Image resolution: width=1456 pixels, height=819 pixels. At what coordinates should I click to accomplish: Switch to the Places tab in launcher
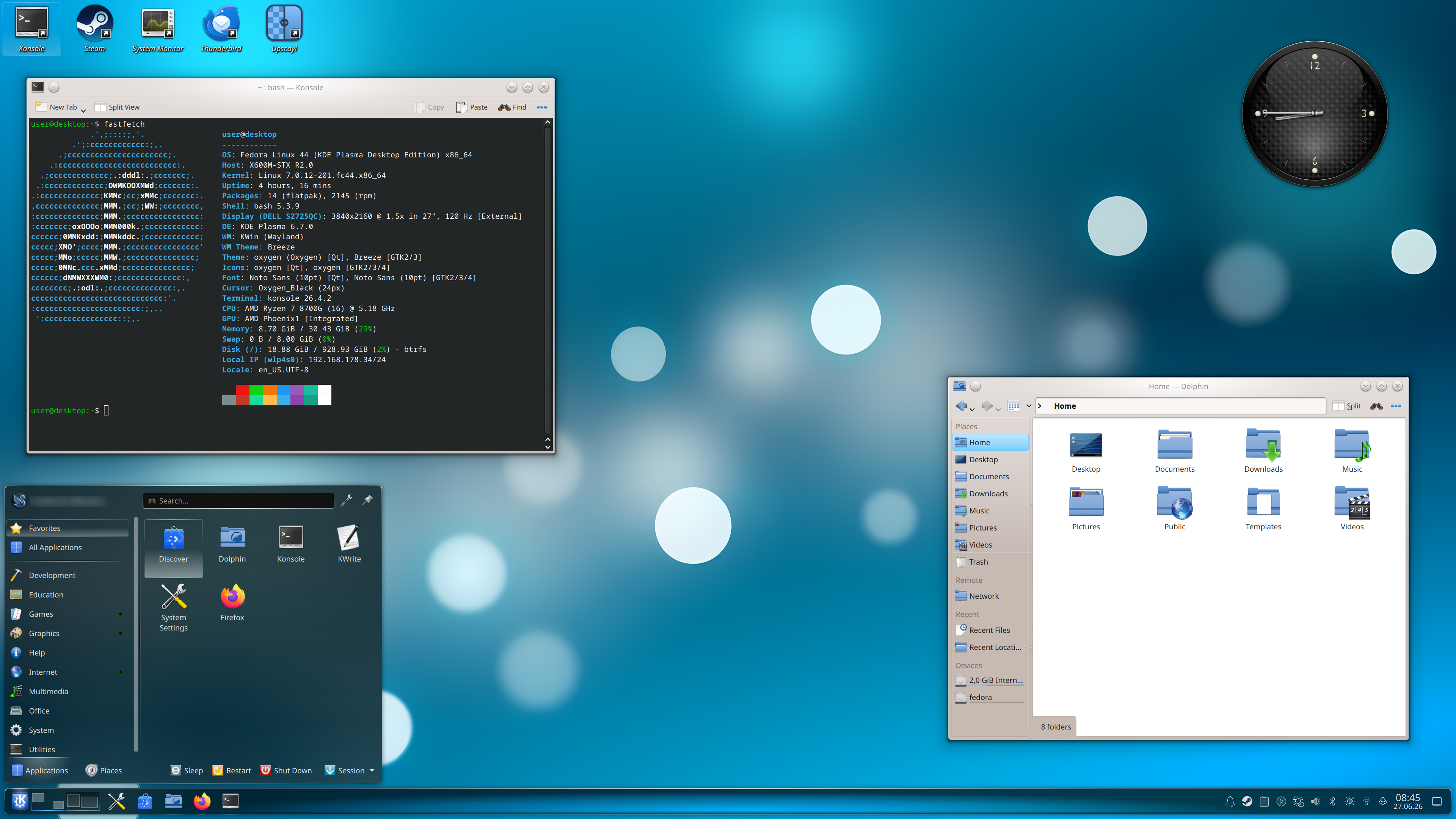[x=104, y=770]
